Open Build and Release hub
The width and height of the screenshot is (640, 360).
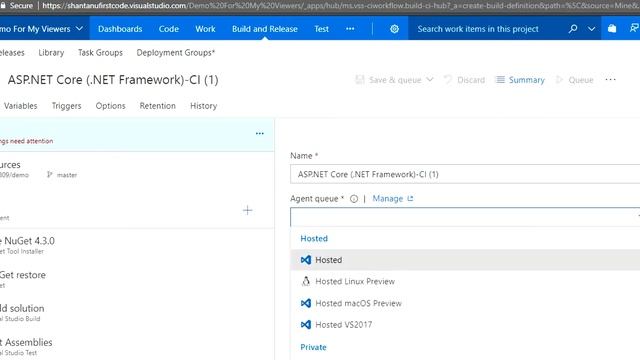264,29
